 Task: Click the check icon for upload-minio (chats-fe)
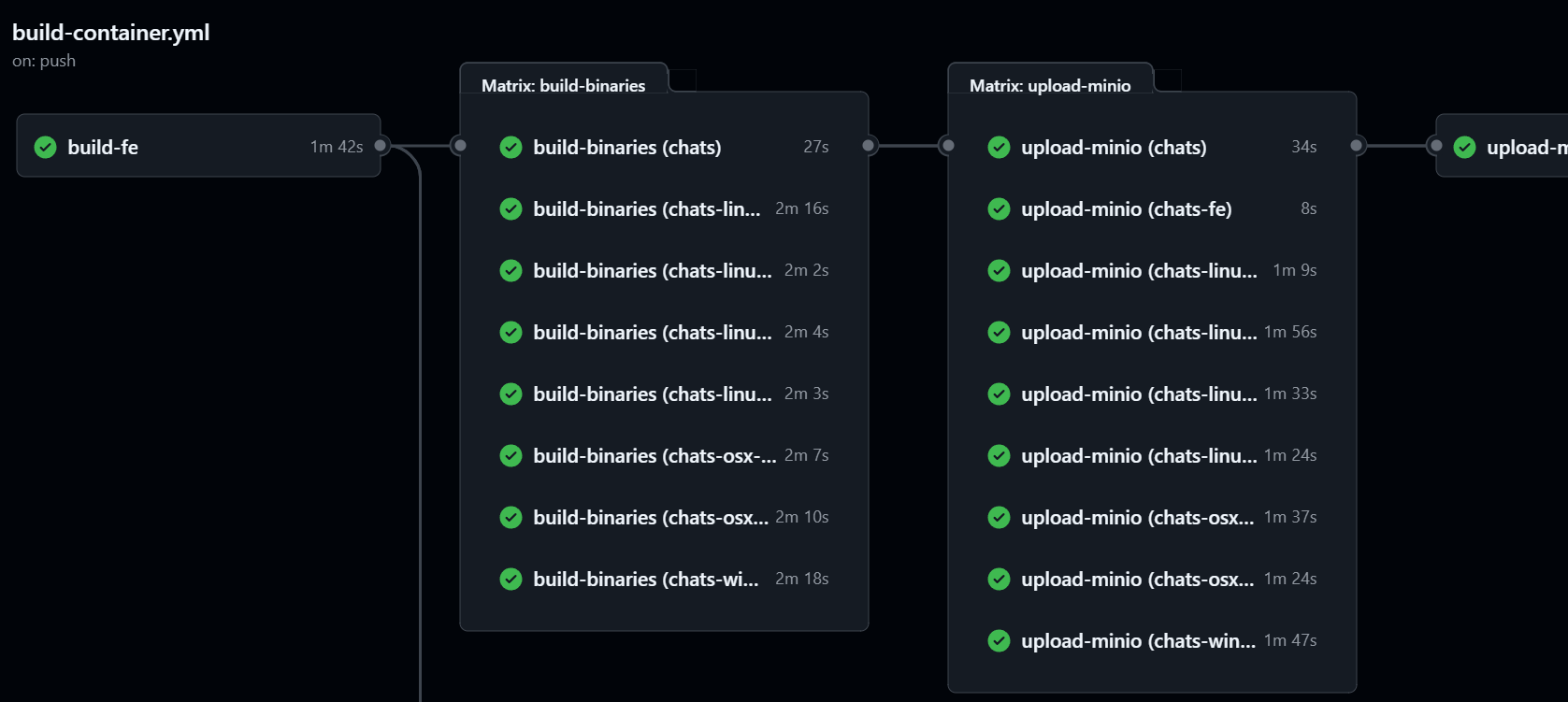click(x=999, y=208)
